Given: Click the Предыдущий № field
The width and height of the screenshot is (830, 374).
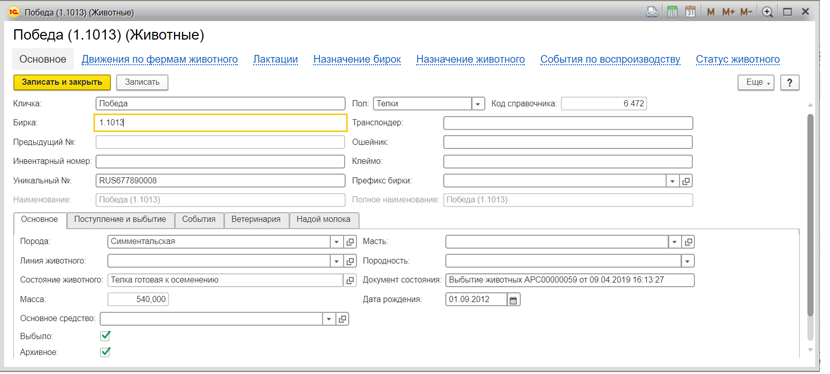Looking at the screenshot, I should pos(220,142).
